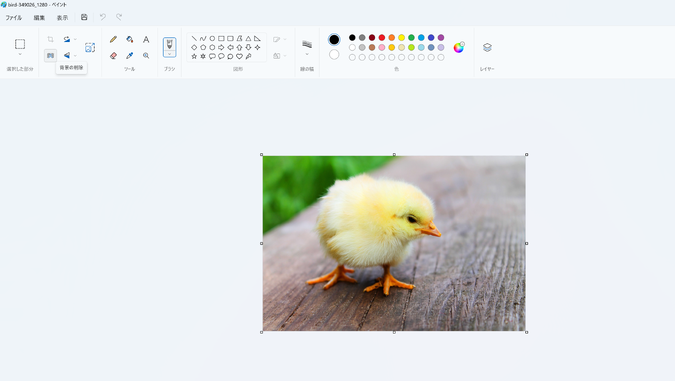Click the top-center canvas resize handle
The image size is (675, 381).
pos(394,155)
